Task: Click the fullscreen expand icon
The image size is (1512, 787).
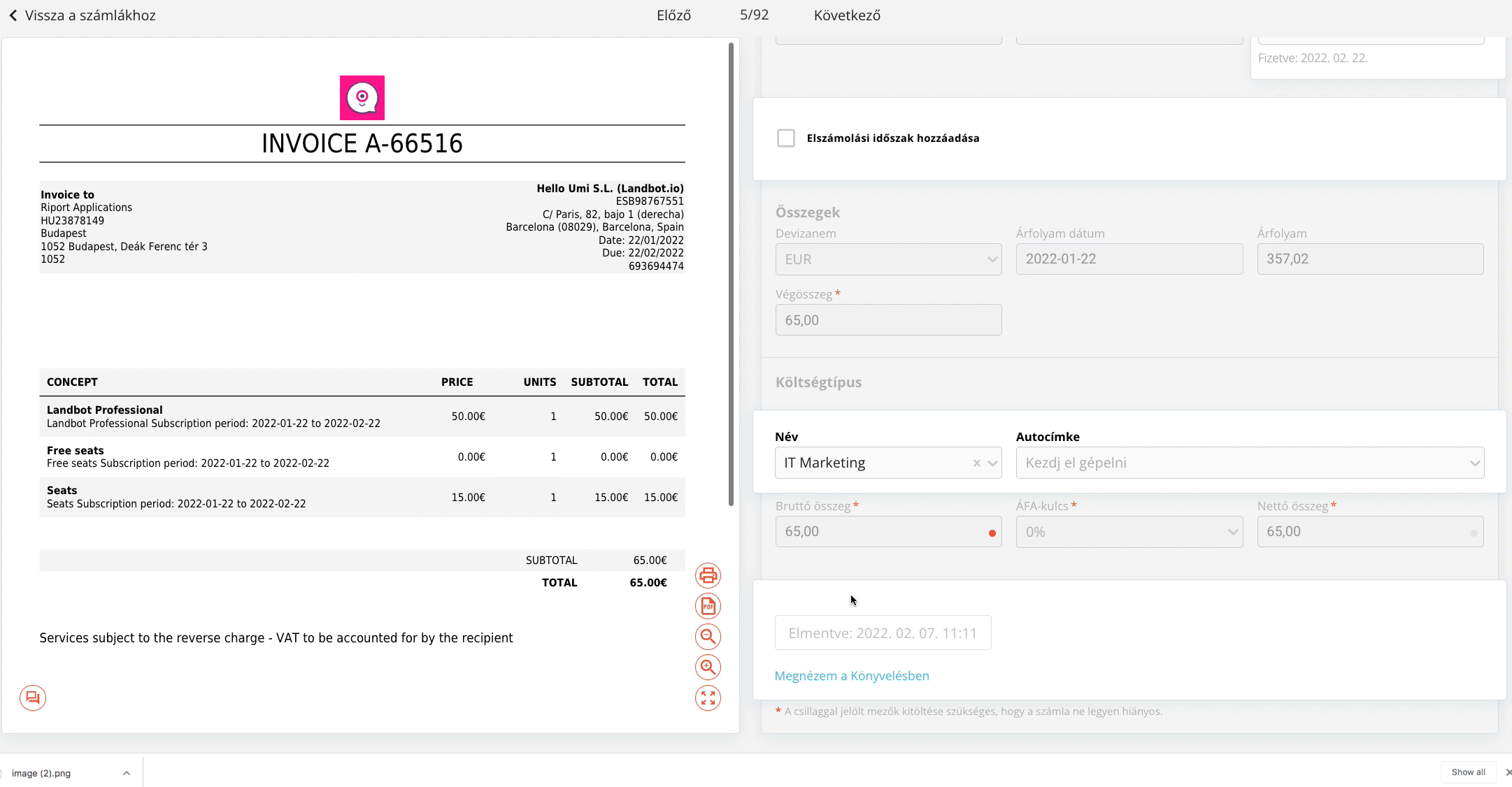Action: click(x=708, y=698)
